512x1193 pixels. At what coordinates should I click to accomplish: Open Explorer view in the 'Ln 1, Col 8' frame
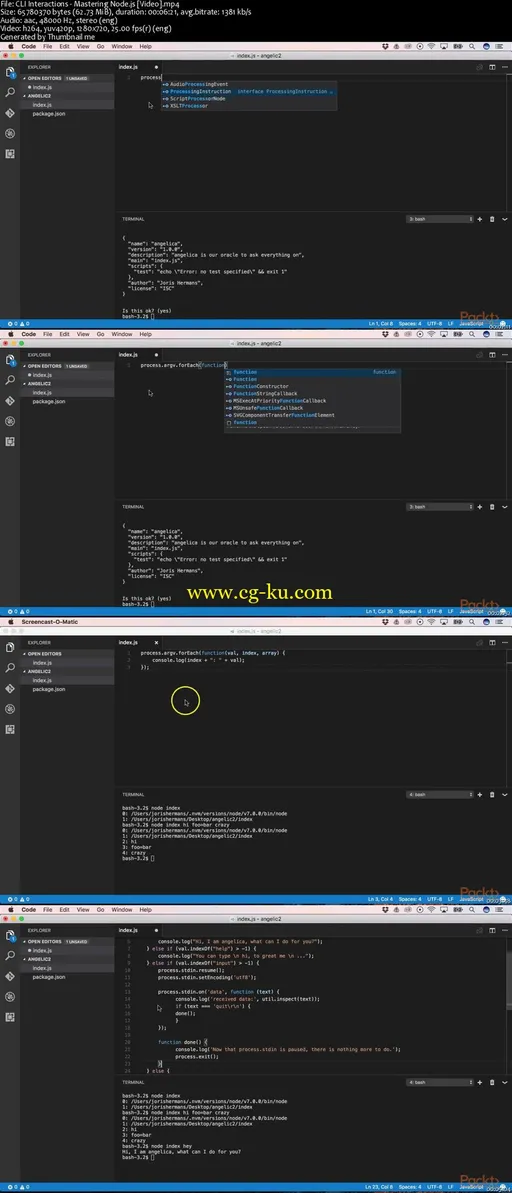[10, 72]
